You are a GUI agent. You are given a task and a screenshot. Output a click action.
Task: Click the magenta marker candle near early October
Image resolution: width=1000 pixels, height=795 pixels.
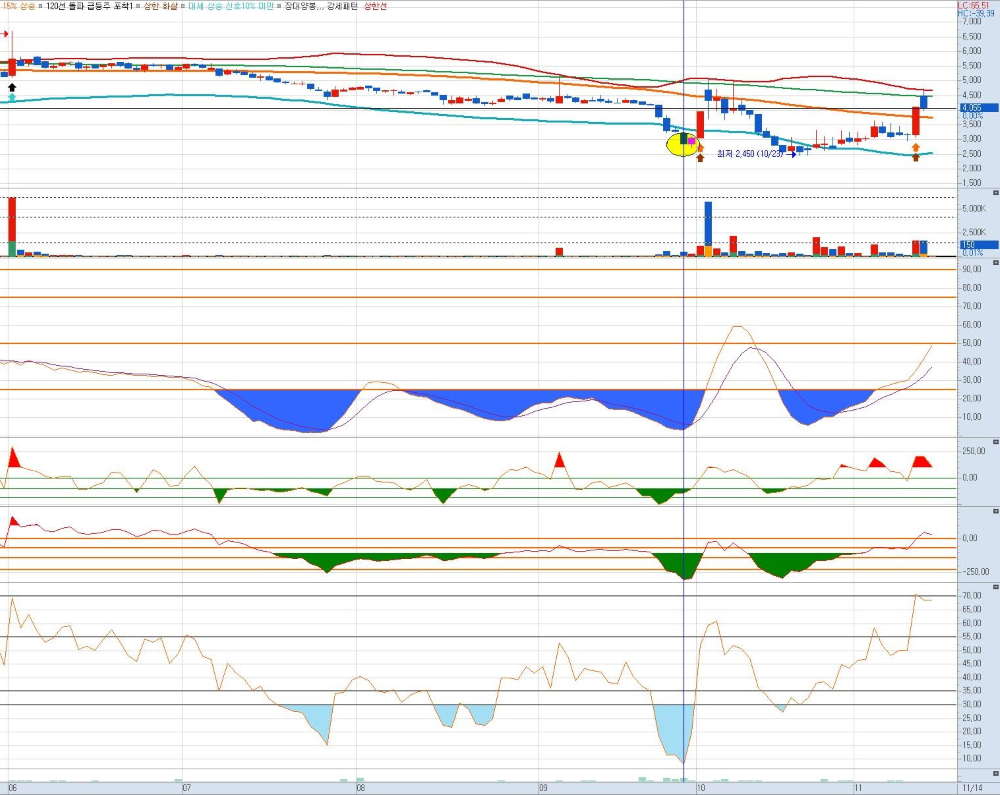[692, 141]
